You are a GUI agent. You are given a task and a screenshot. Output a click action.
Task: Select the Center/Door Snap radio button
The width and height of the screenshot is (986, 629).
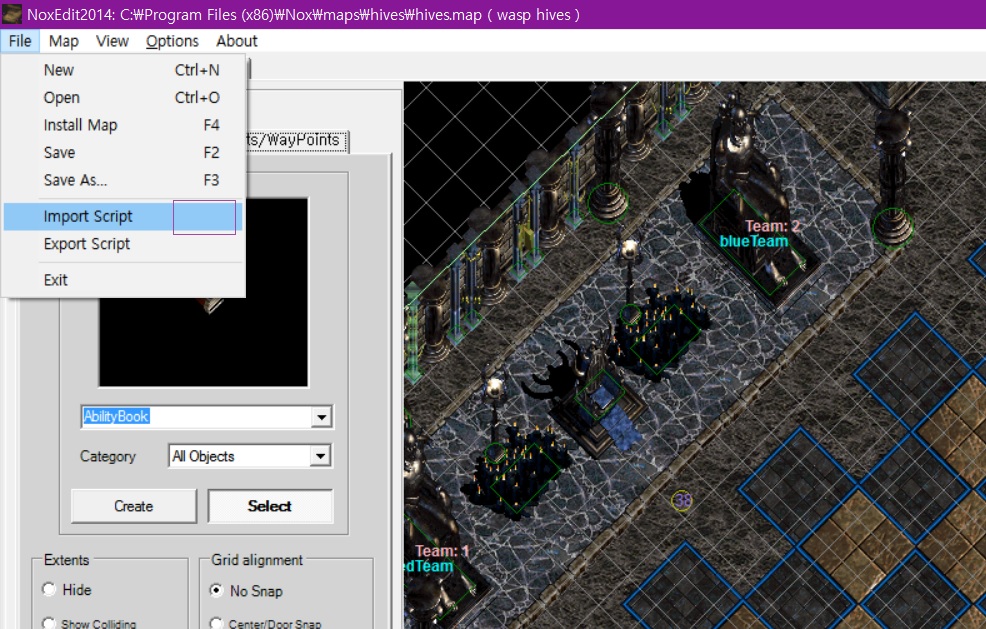(216, 623)
